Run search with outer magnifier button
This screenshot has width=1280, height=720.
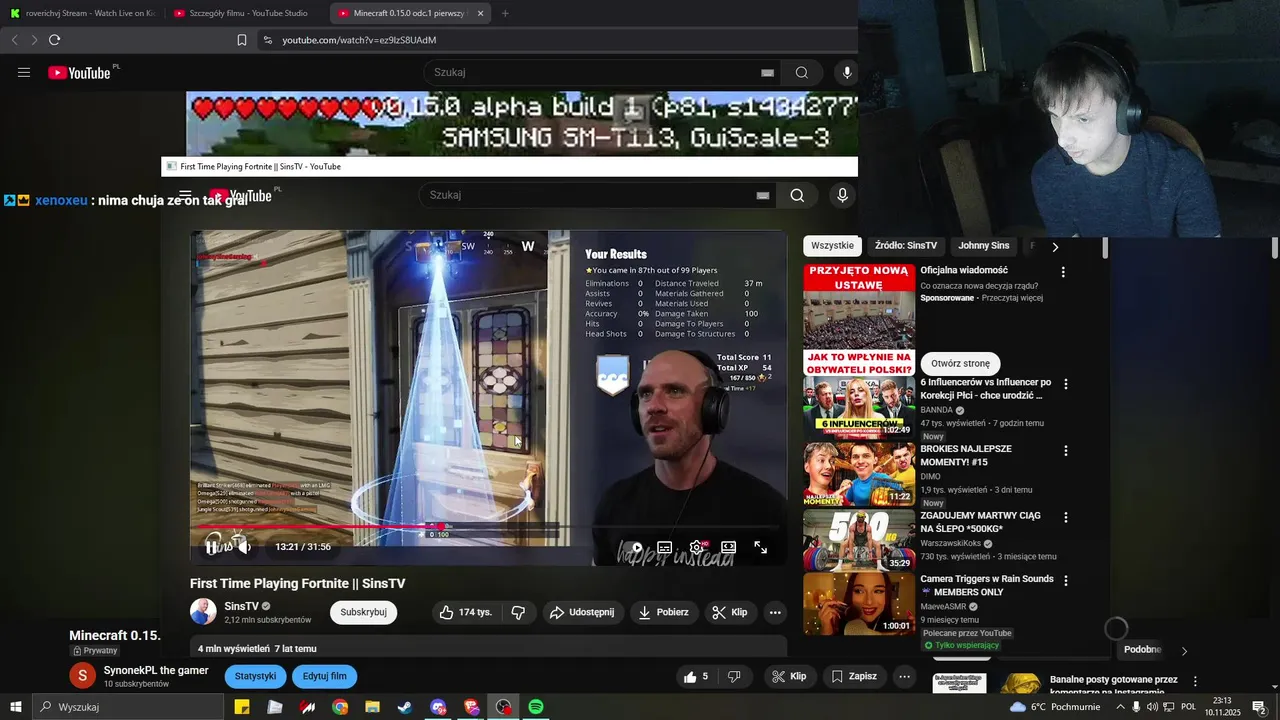pyautogui.click(x=802, y=72)
